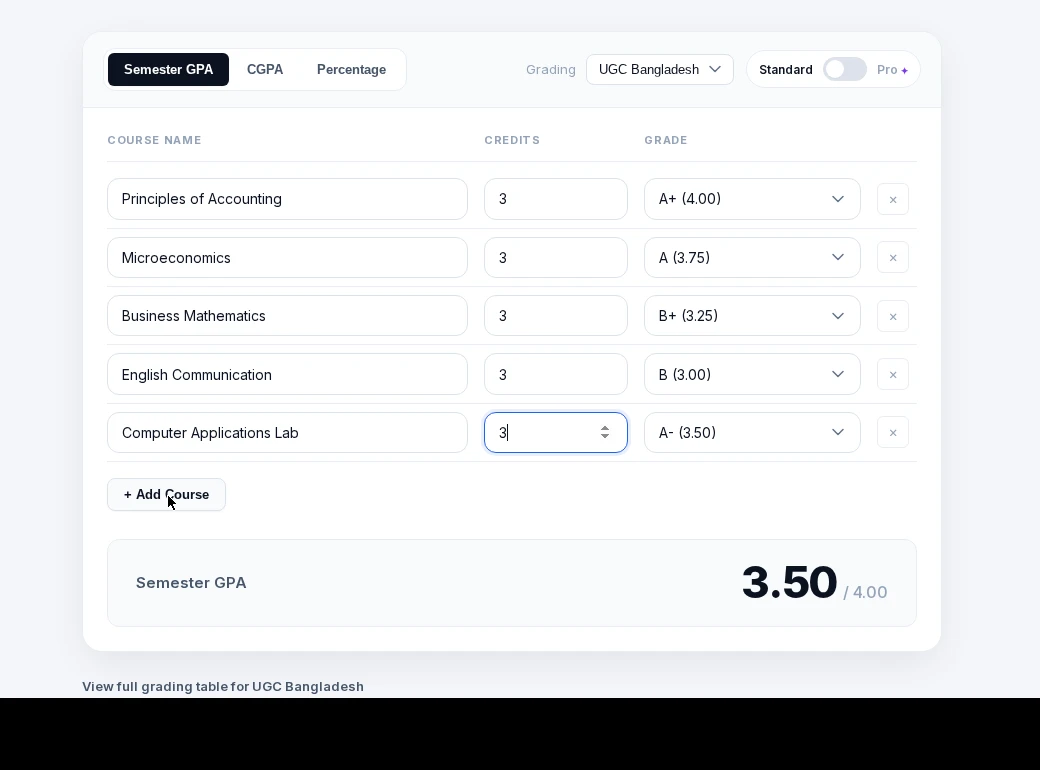Switch to the CGPA tab

tap(265, 70)
